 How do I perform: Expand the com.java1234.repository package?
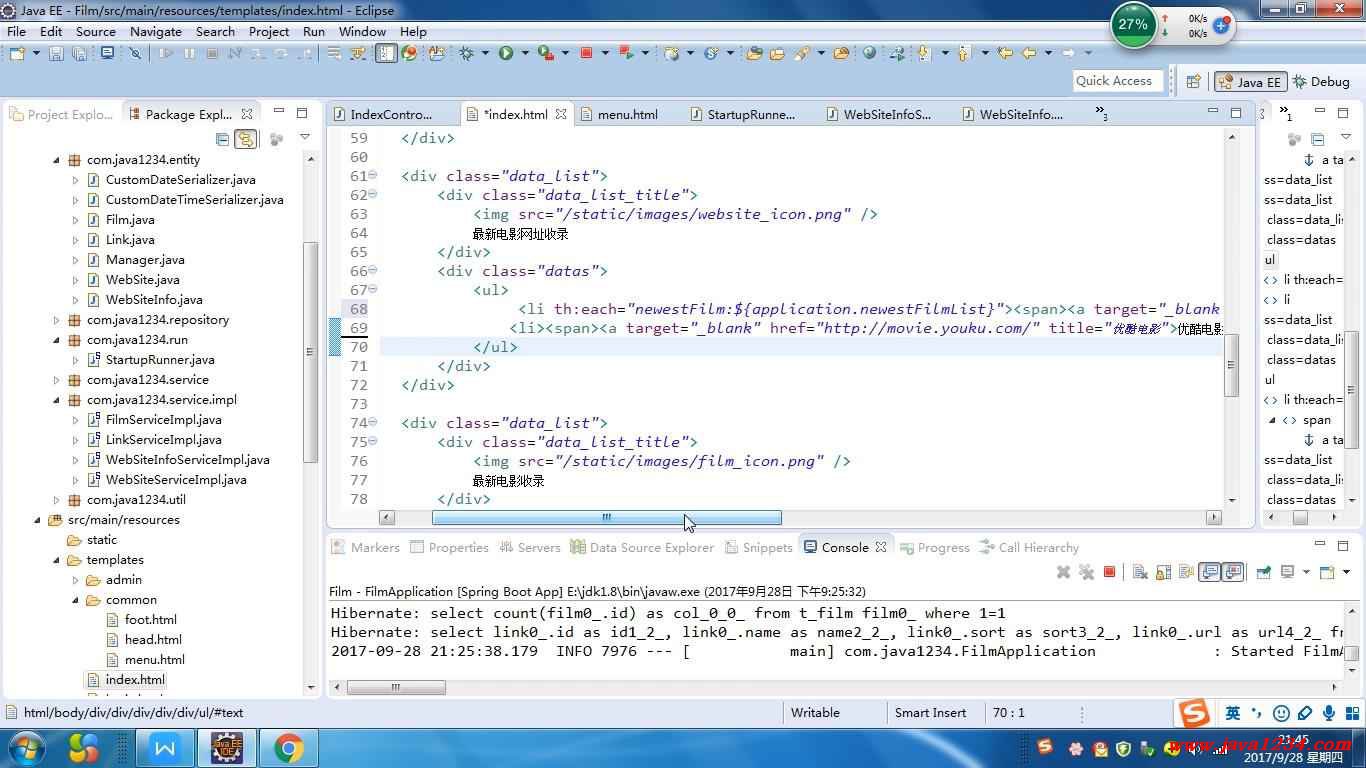[57, 320]
